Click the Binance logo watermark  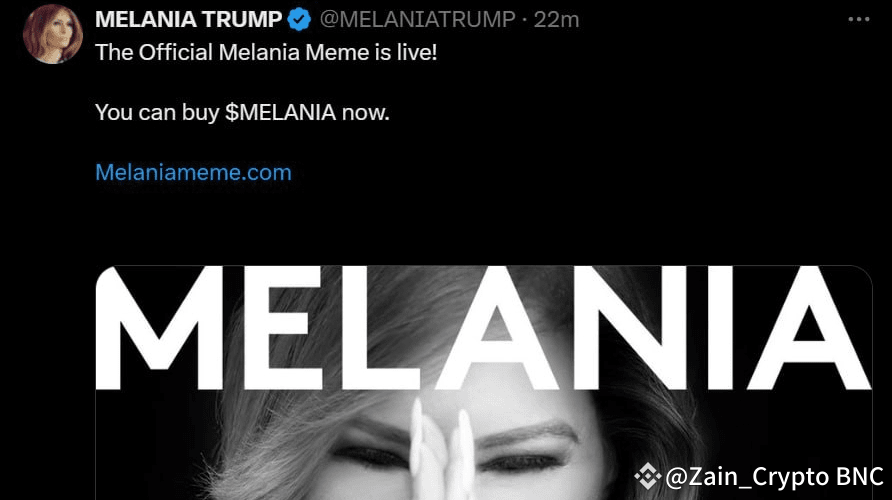click(x=647, y=476)
